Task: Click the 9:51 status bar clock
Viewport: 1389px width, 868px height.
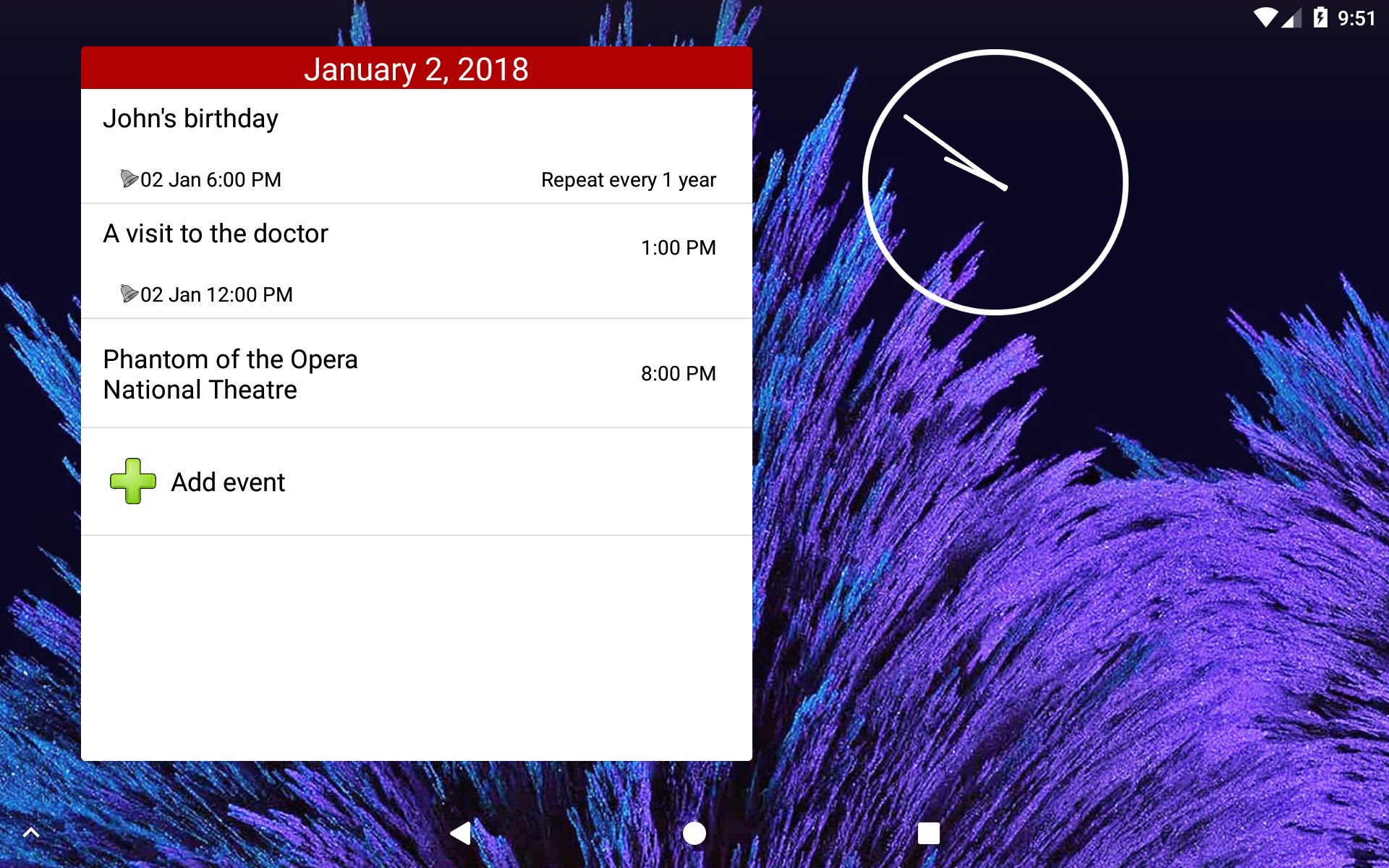Action: [1356, 18]
